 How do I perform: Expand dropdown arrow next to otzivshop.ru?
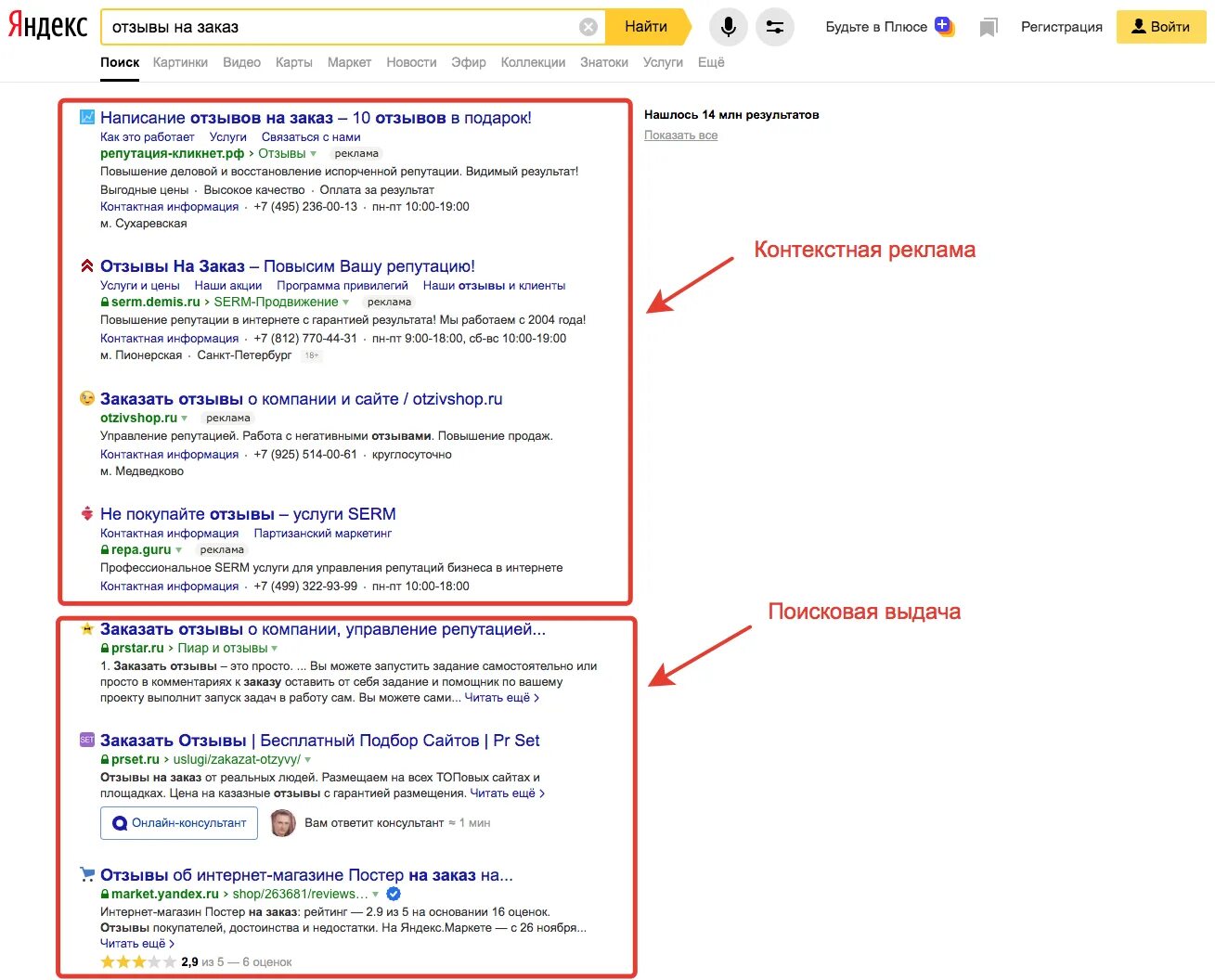point(185,419)
